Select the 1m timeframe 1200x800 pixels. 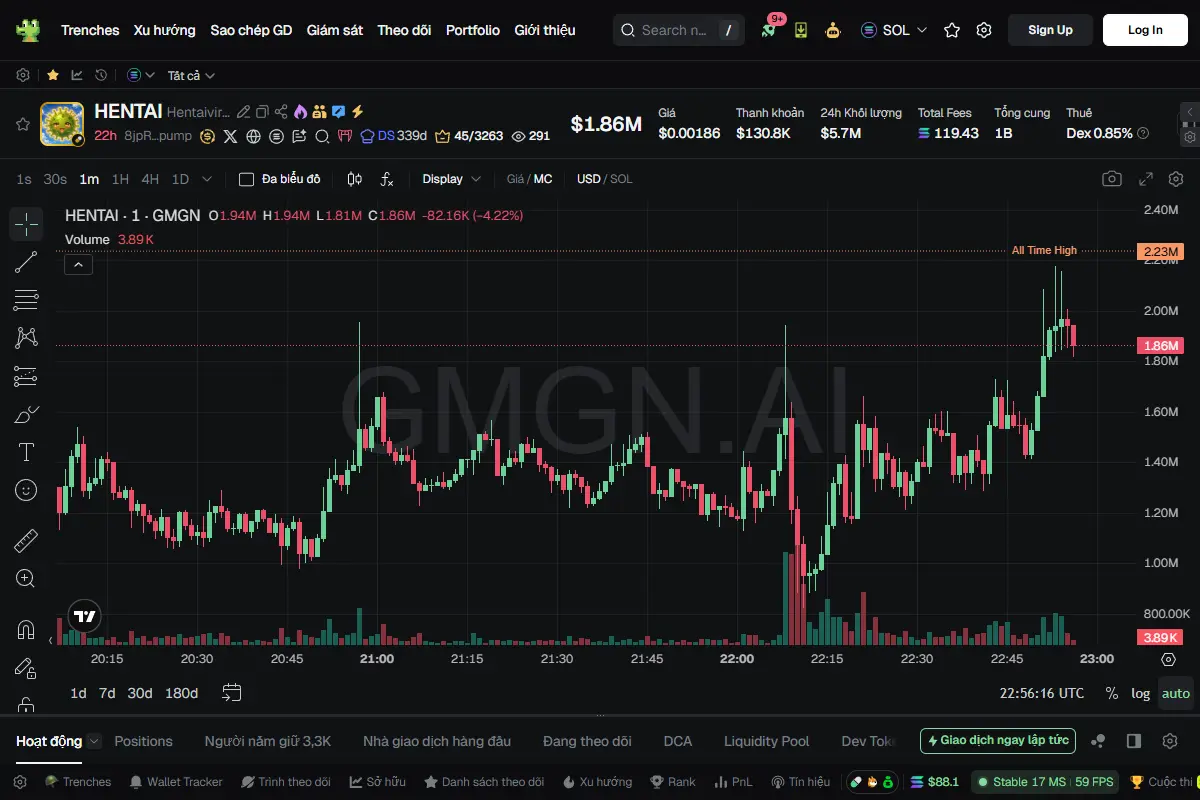point(89,179)
